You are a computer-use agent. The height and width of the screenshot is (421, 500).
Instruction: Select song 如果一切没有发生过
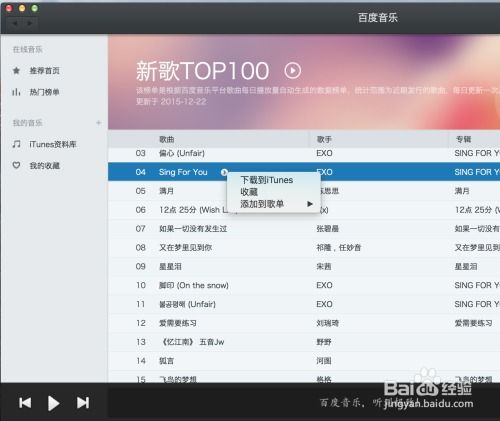click(193, 229)
